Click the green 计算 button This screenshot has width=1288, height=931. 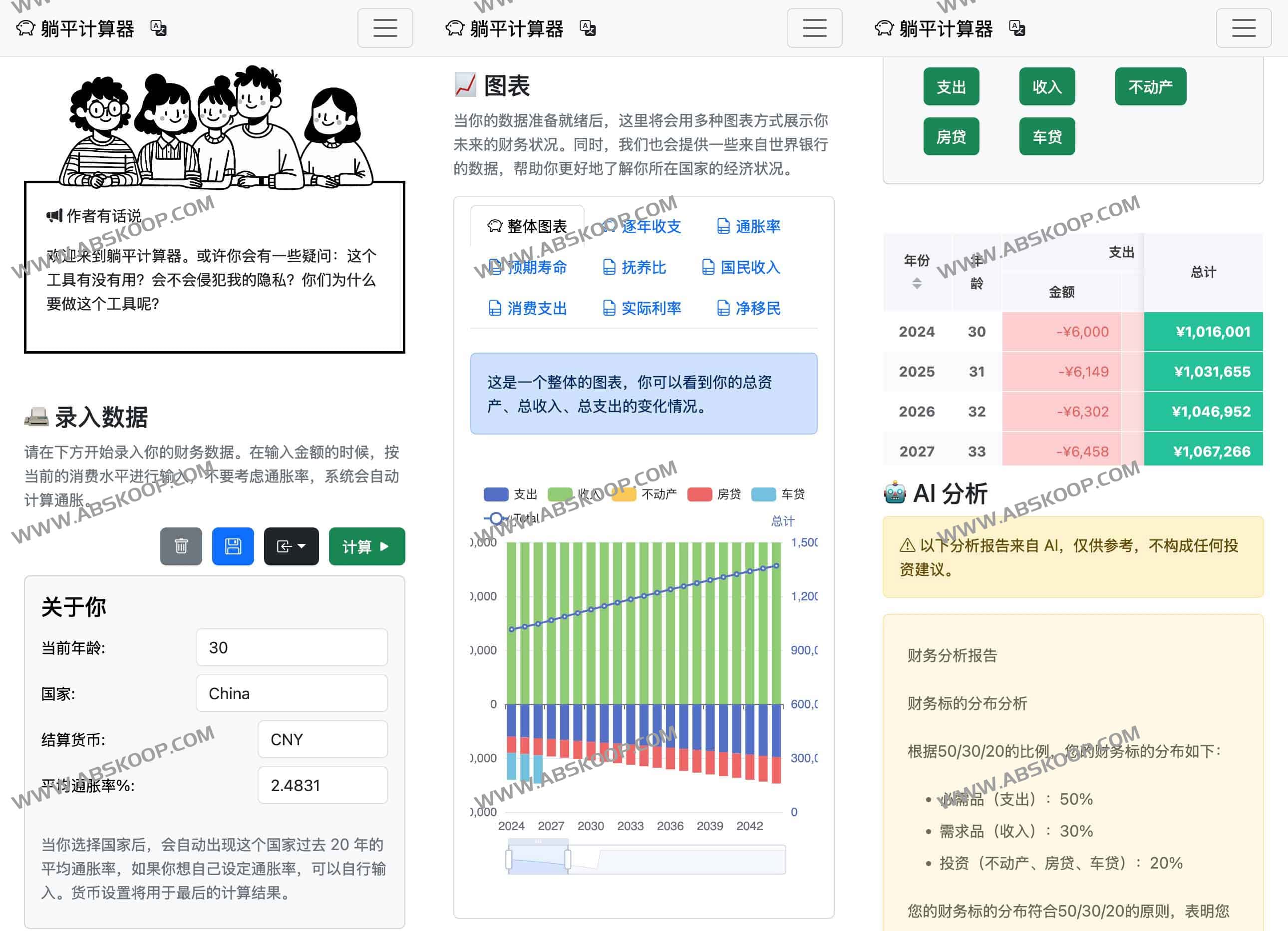click(x=367, y=546)
